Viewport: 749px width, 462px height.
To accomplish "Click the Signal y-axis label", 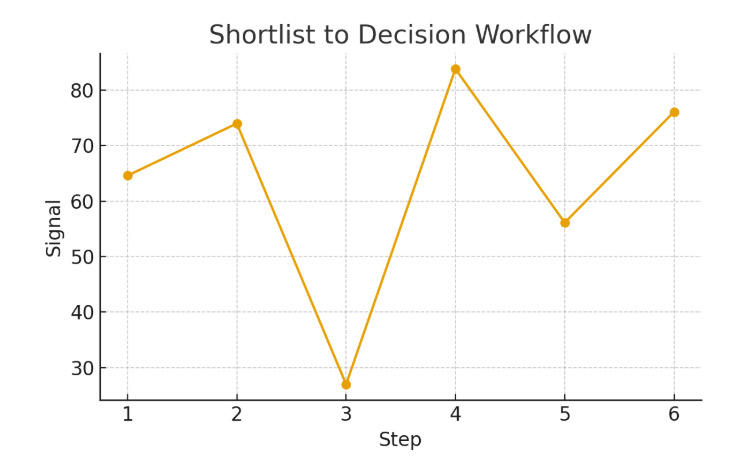I will (x=54, y=227).
